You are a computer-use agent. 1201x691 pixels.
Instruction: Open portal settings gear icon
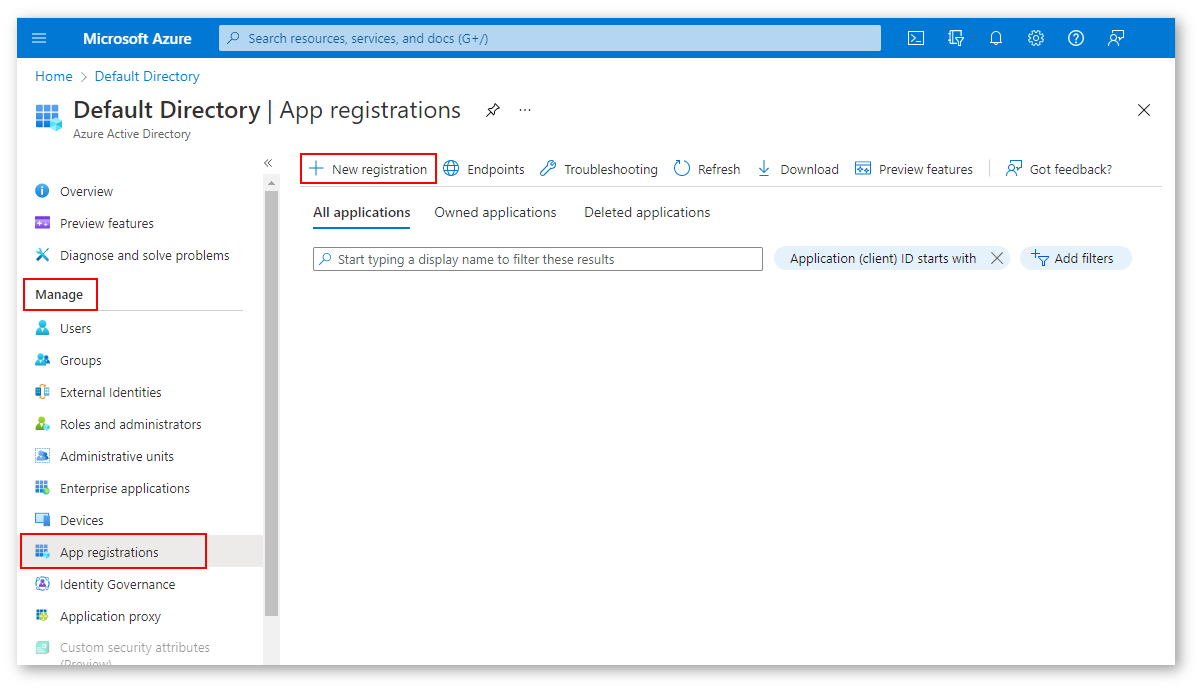[1036, 38]
